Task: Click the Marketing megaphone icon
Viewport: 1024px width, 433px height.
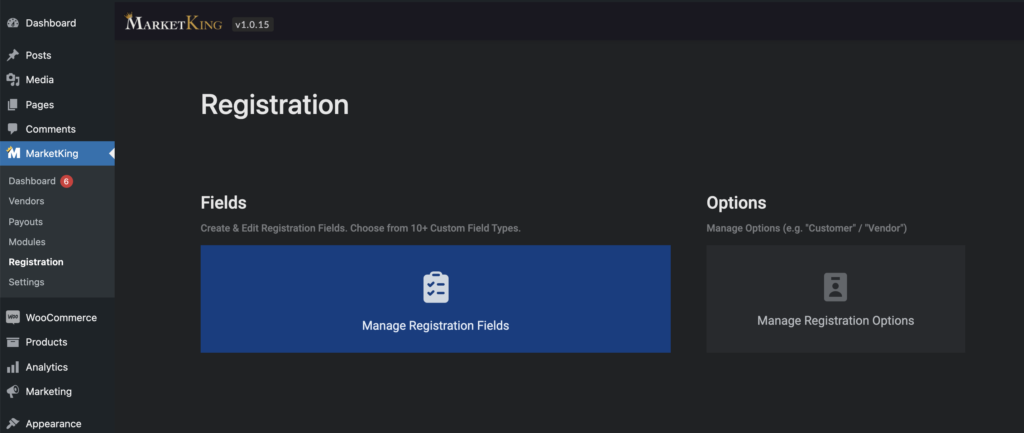Action: tap(12, 392)
